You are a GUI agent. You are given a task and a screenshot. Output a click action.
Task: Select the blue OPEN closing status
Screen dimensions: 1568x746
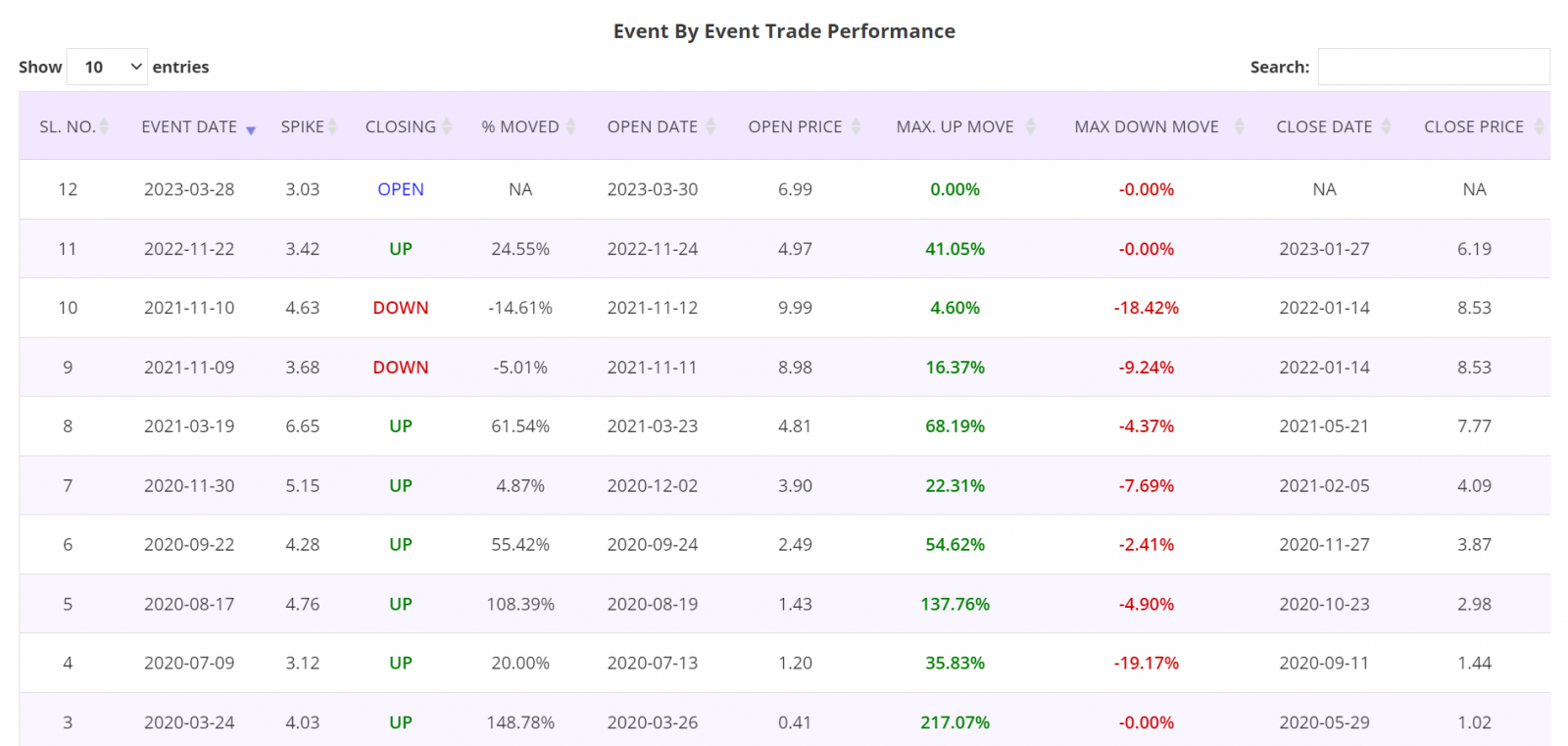click(401, 189)
